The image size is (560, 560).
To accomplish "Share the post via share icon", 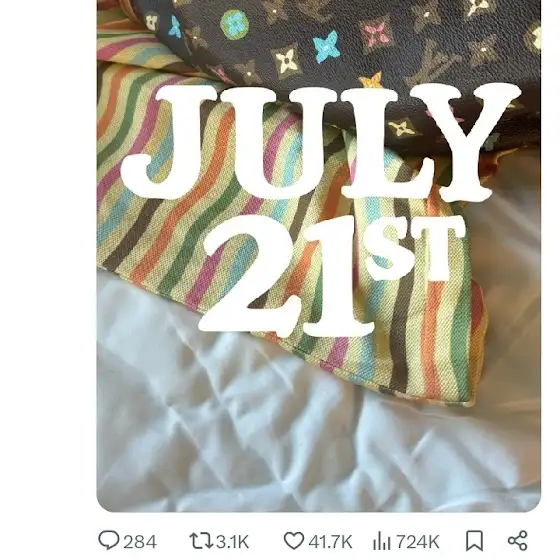I will coord(518,541).
